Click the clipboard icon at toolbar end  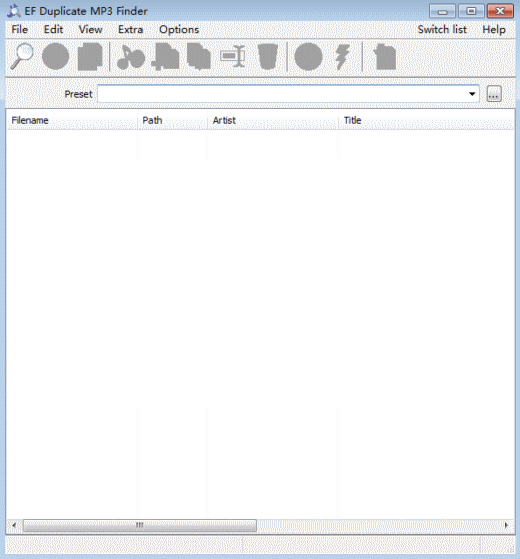[385, 57]
